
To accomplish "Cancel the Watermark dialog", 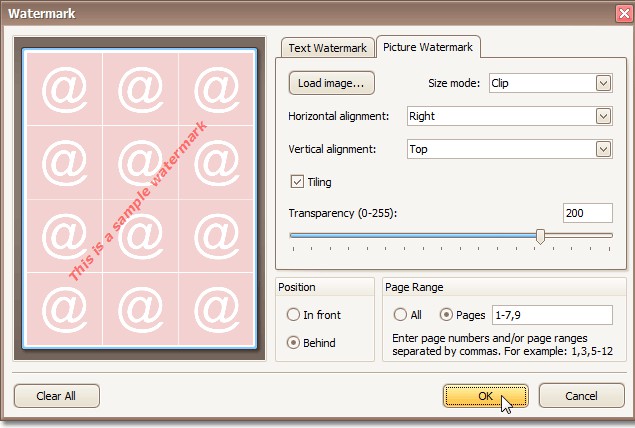I will click(581, 395).
